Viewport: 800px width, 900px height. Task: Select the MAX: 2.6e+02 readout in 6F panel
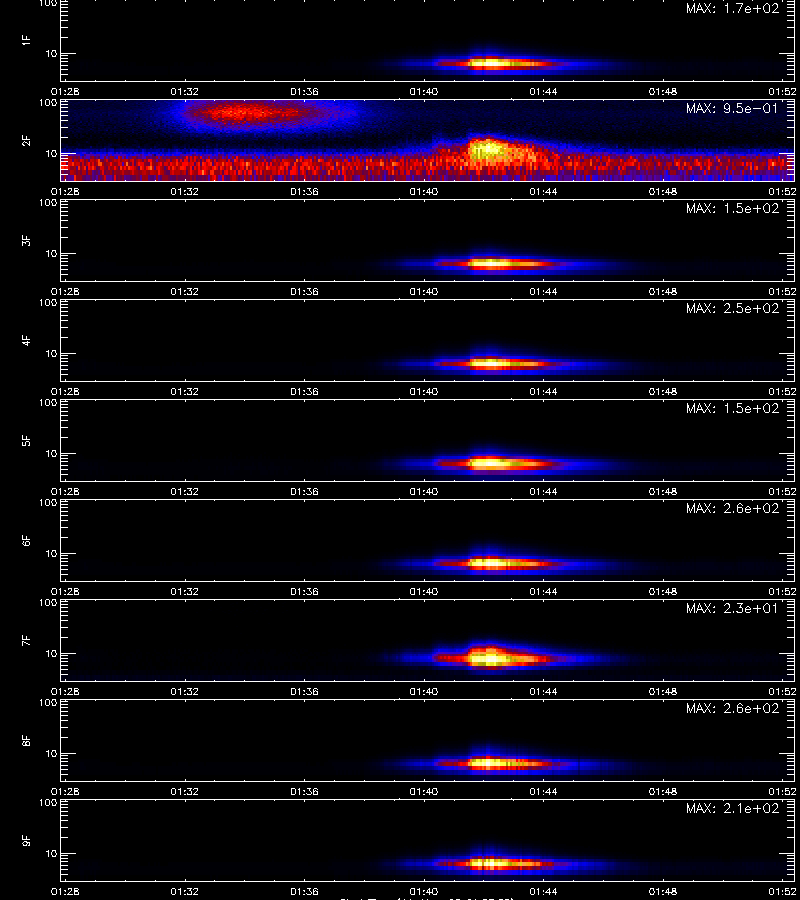tap(732, 509)
